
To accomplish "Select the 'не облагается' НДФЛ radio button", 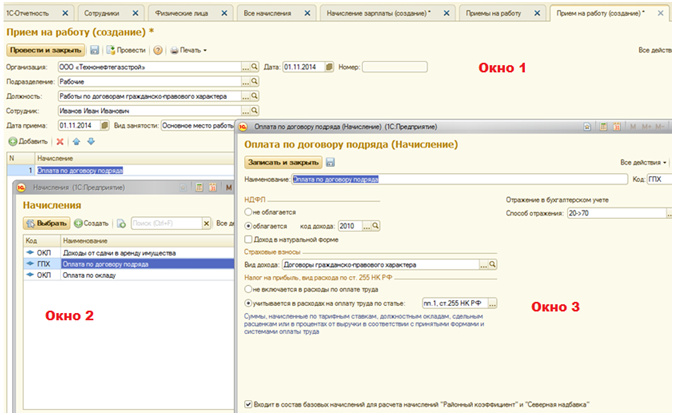I will point(248,212).
